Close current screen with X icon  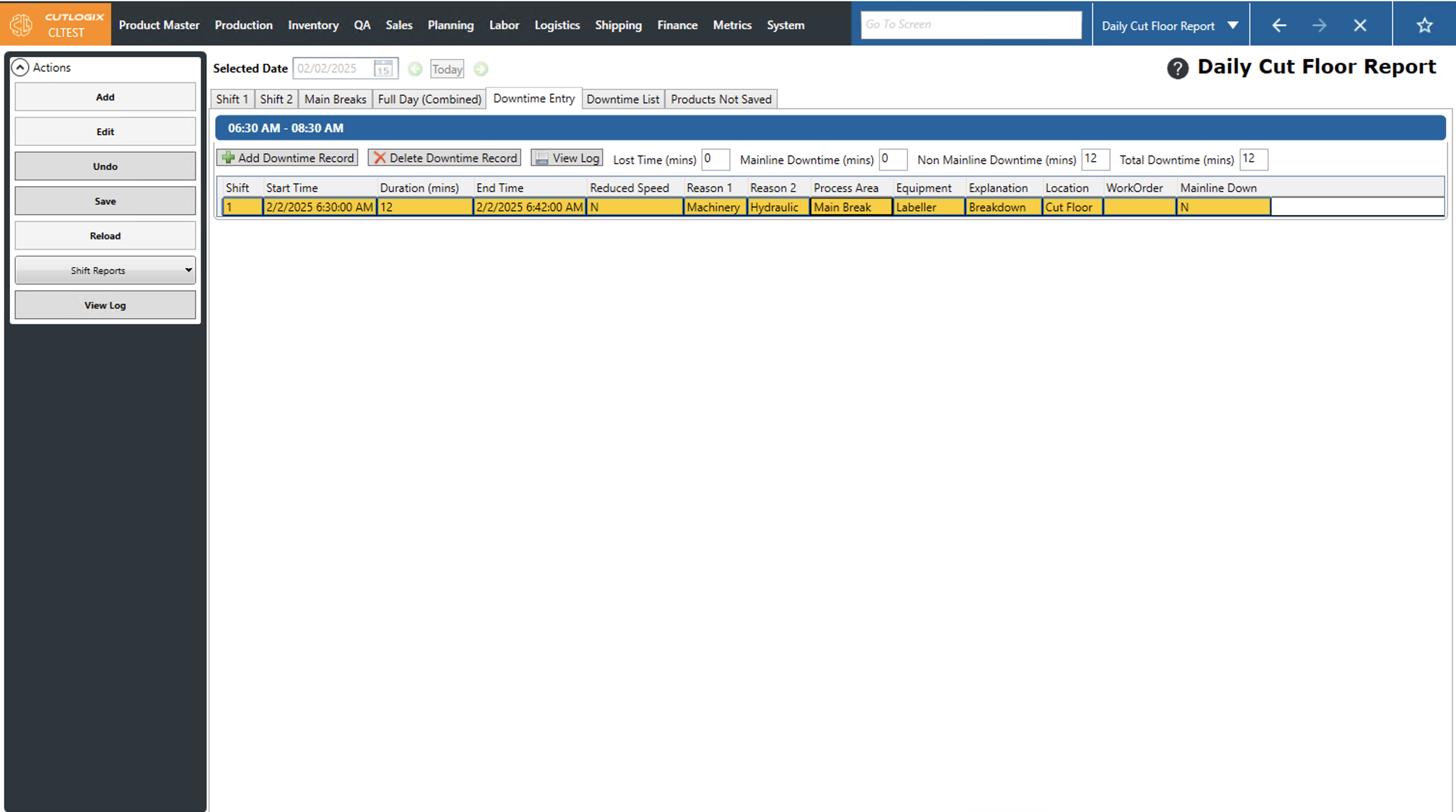click(x=1360, y=26)
